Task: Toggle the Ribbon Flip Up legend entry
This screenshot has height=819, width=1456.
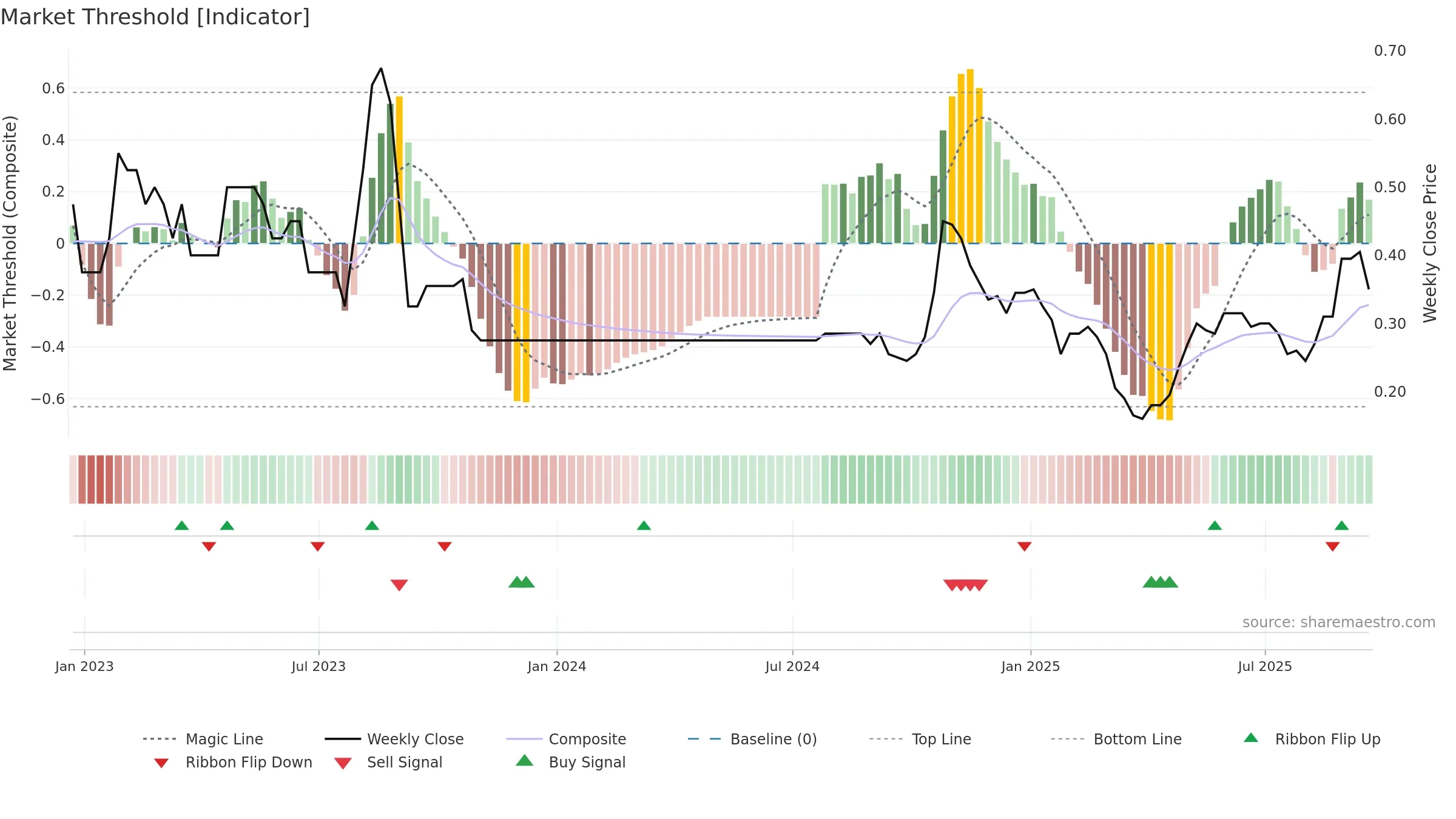Action: pyautogui.click(x=1312, y=739)
